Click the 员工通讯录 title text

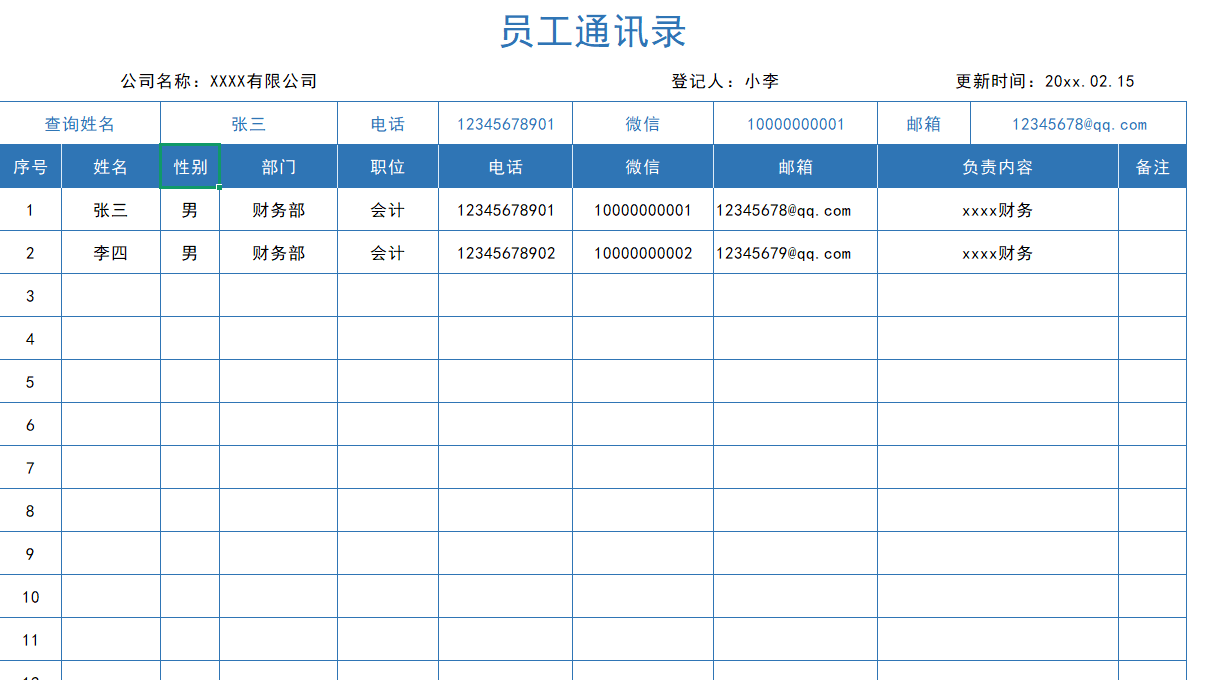pyautogui.click(x=593, y=31)
